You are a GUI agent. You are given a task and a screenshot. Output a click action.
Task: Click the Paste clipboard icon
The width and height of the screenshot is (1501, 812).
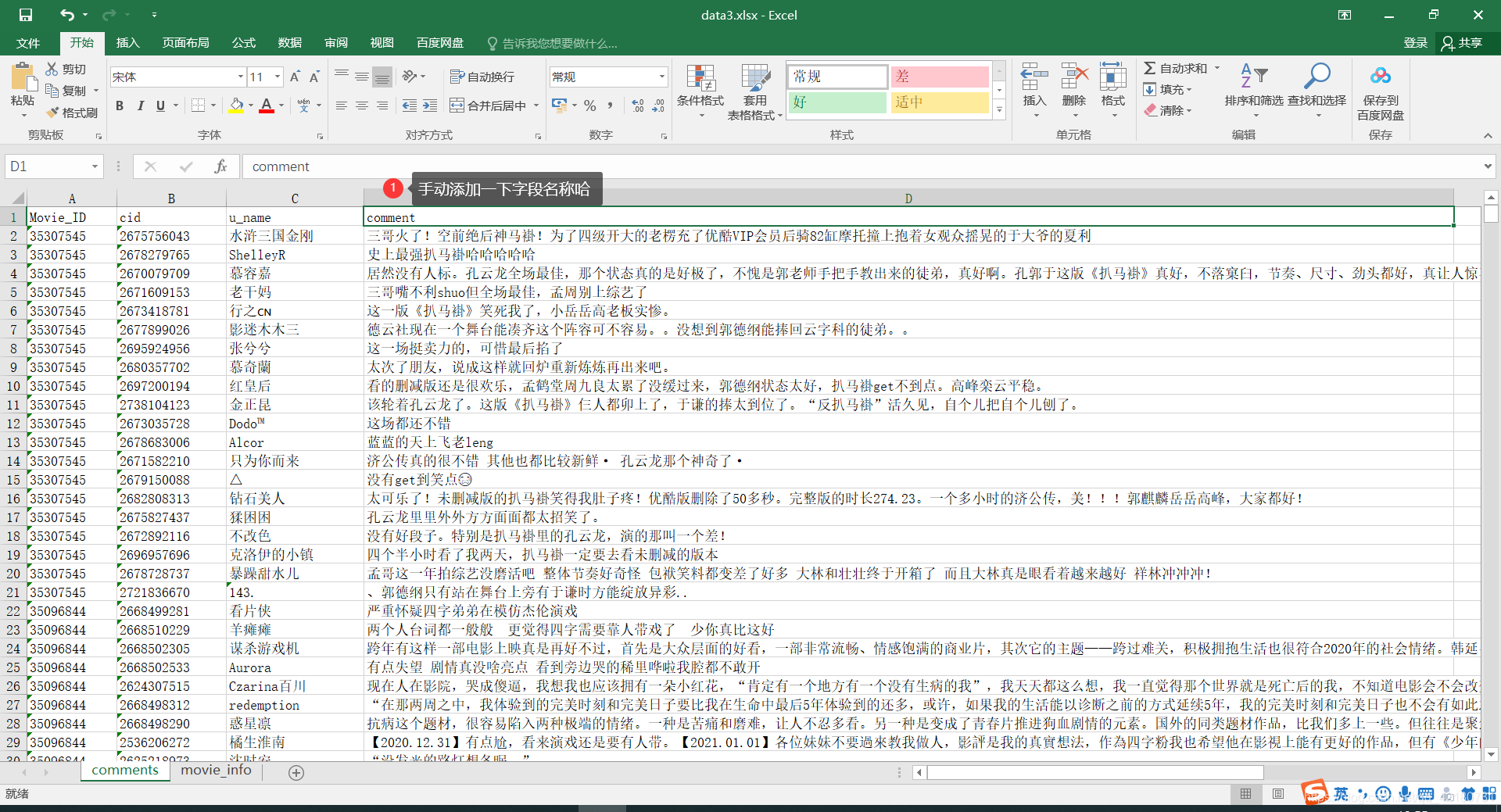23,77
